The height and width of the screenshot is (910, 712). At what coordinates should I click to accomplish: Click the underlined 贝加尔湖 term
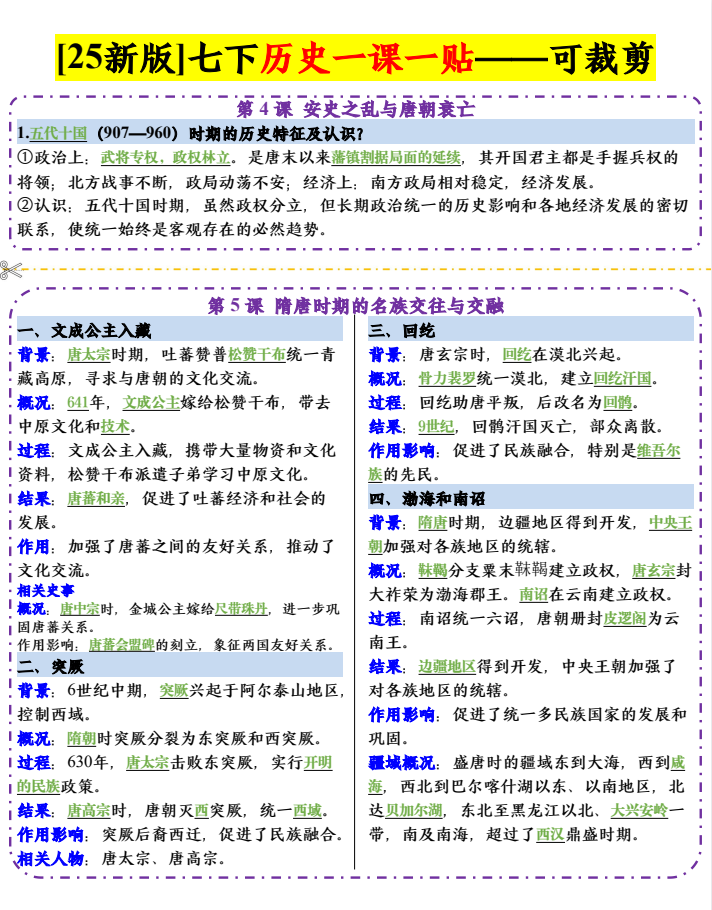click(x=414, y=810)
